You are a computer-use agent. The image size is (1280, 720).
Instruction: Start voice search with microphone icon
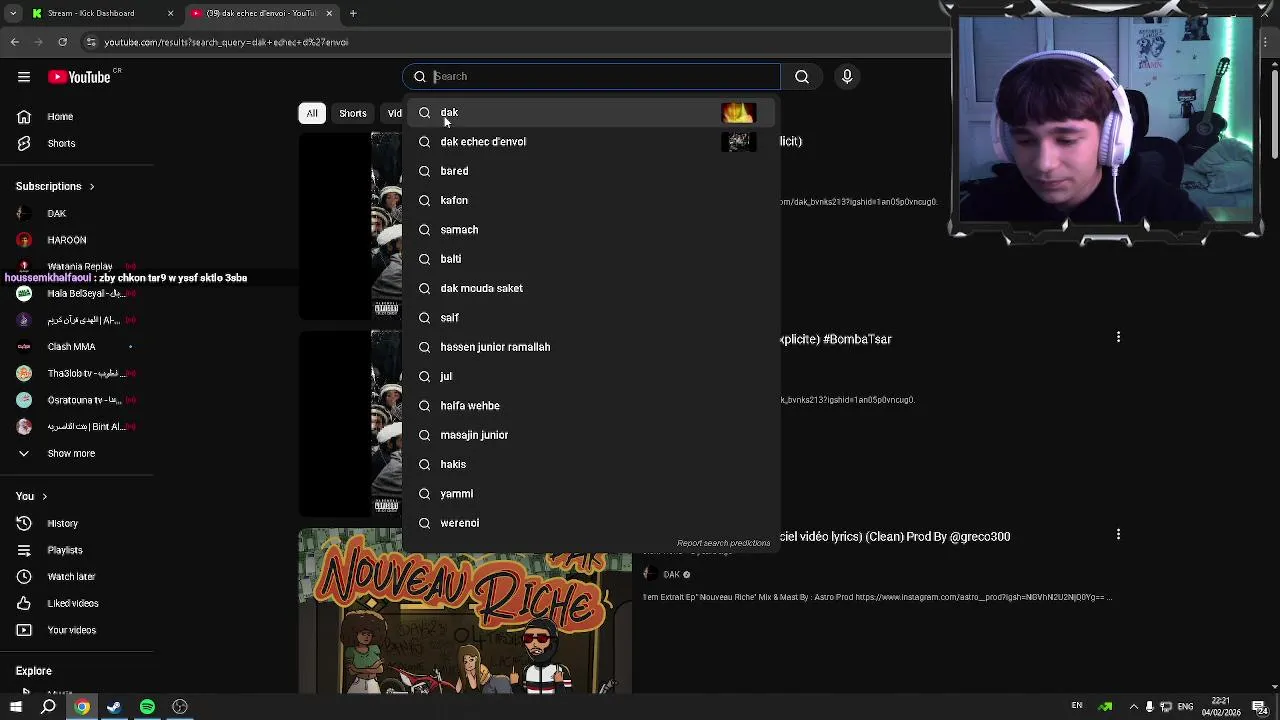[847, 76]
